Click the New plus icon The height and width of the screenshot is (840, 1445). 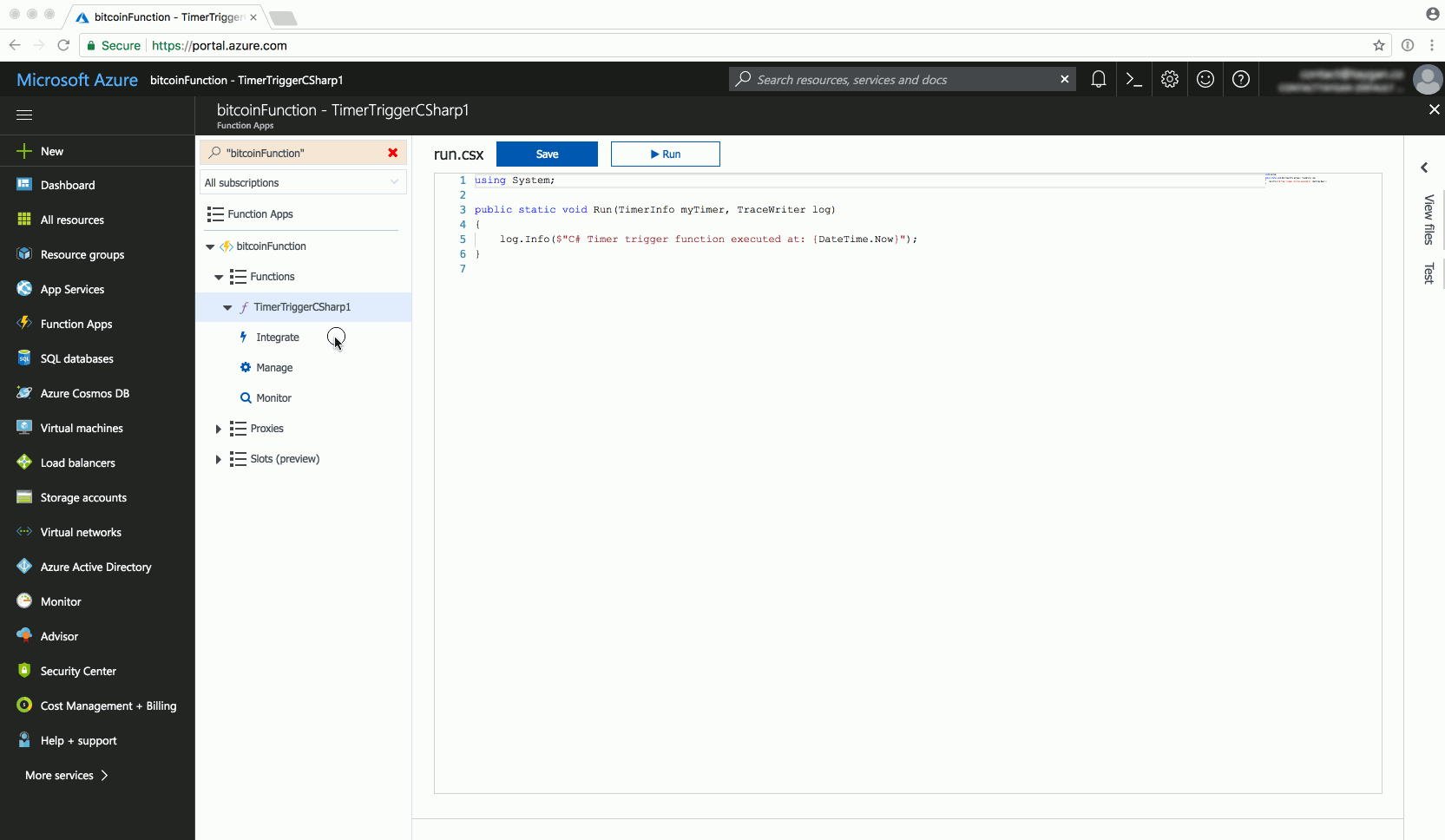click(24, 151)
